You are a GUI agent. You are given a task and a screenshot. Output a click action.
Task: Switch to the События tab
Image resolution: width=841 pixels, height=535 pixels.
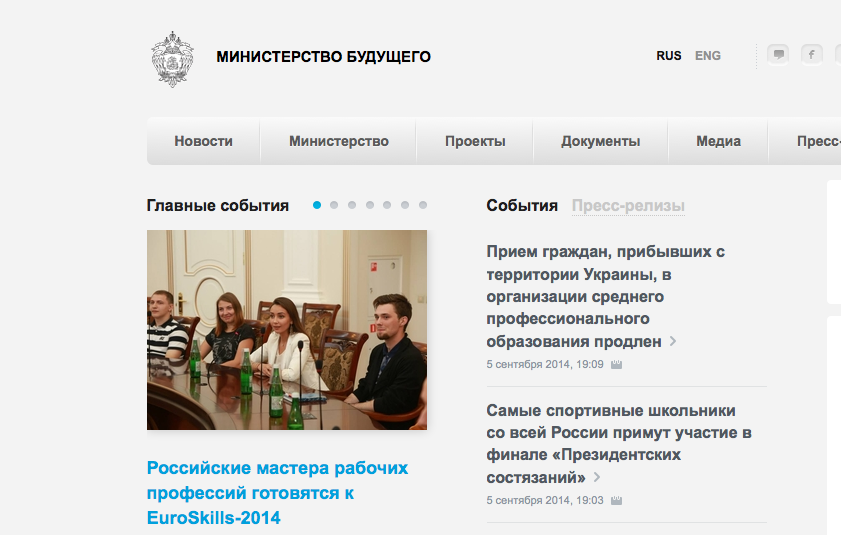point(522,206)
